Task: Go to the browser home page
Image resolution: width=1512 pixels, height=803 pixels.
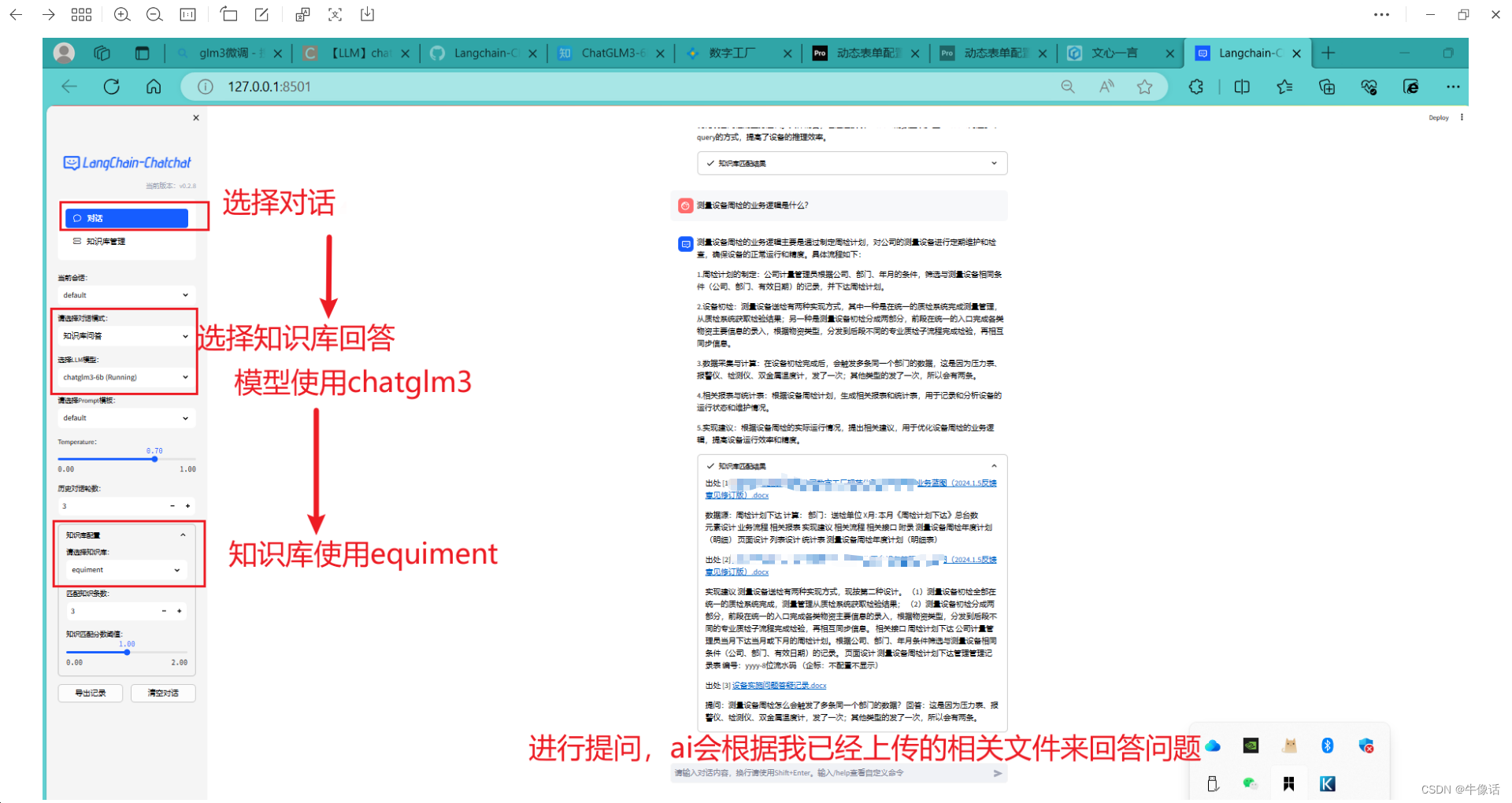Action: pyautogui.click(x=154, y=87)
